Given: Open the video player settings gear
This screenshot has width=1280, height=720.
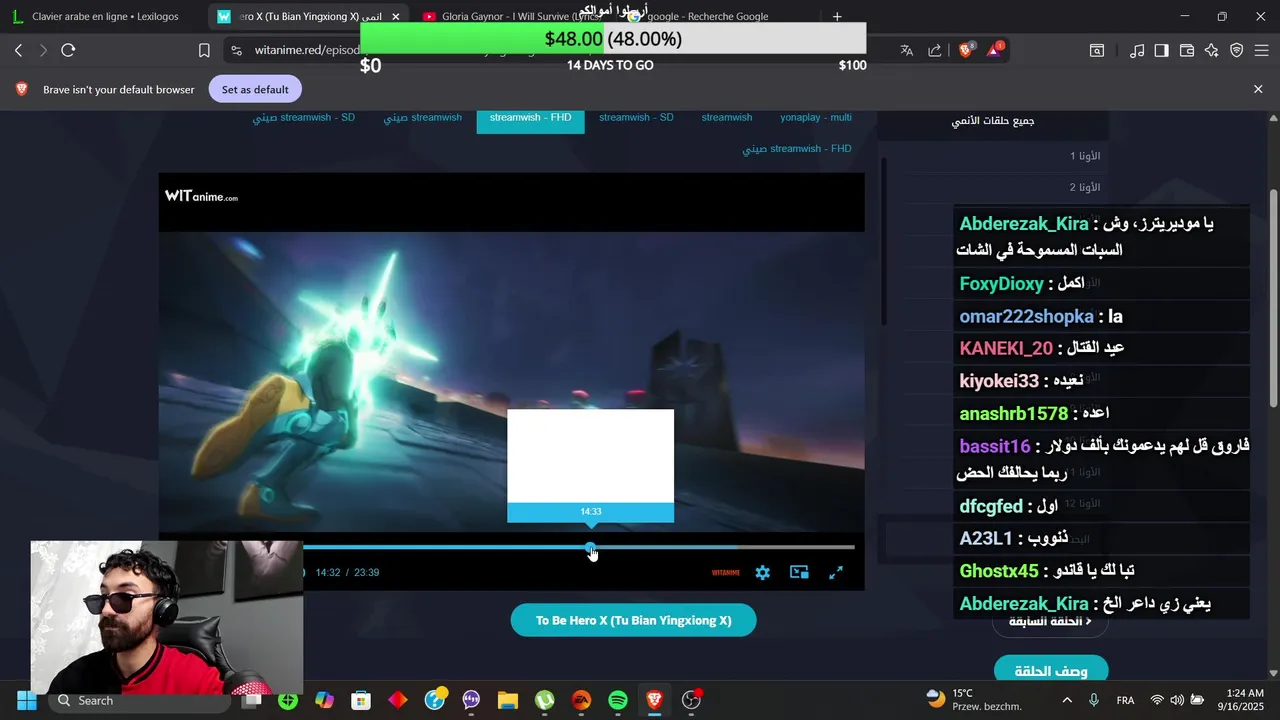Looking at the screenshot, I should 763,572.
